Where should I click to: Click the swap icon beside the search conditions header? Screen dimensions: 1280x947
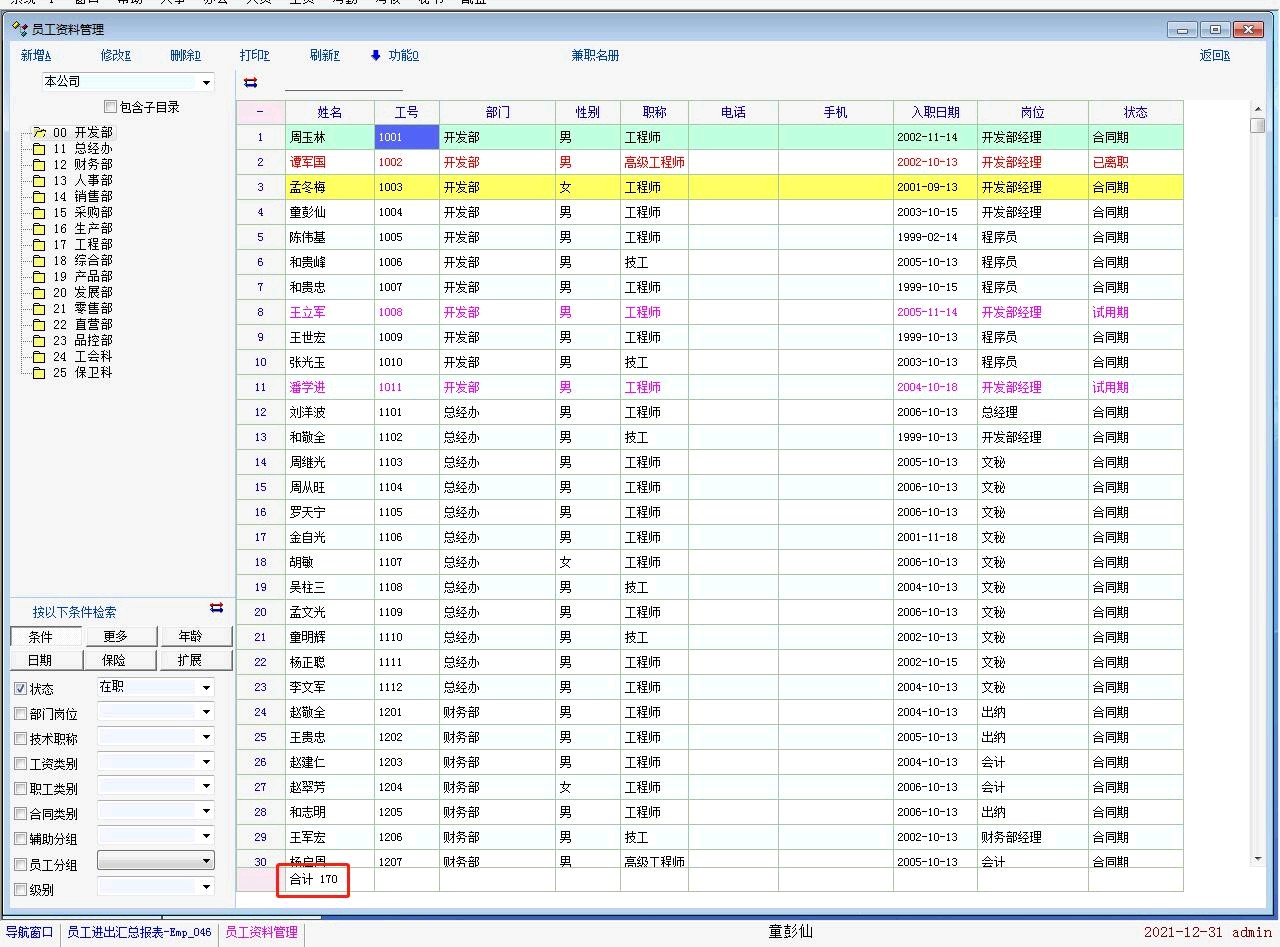(217, 608)
